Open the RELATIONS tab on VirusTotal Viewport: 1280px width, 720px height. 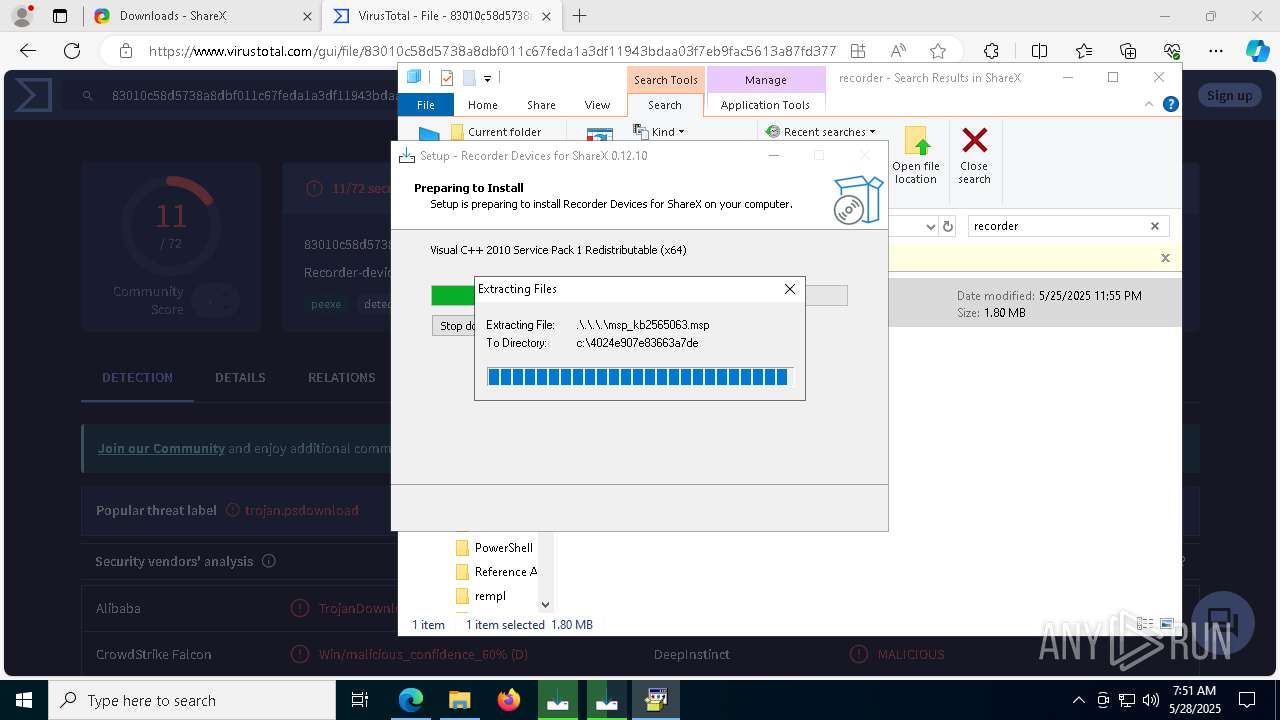(x=341, y=377)
